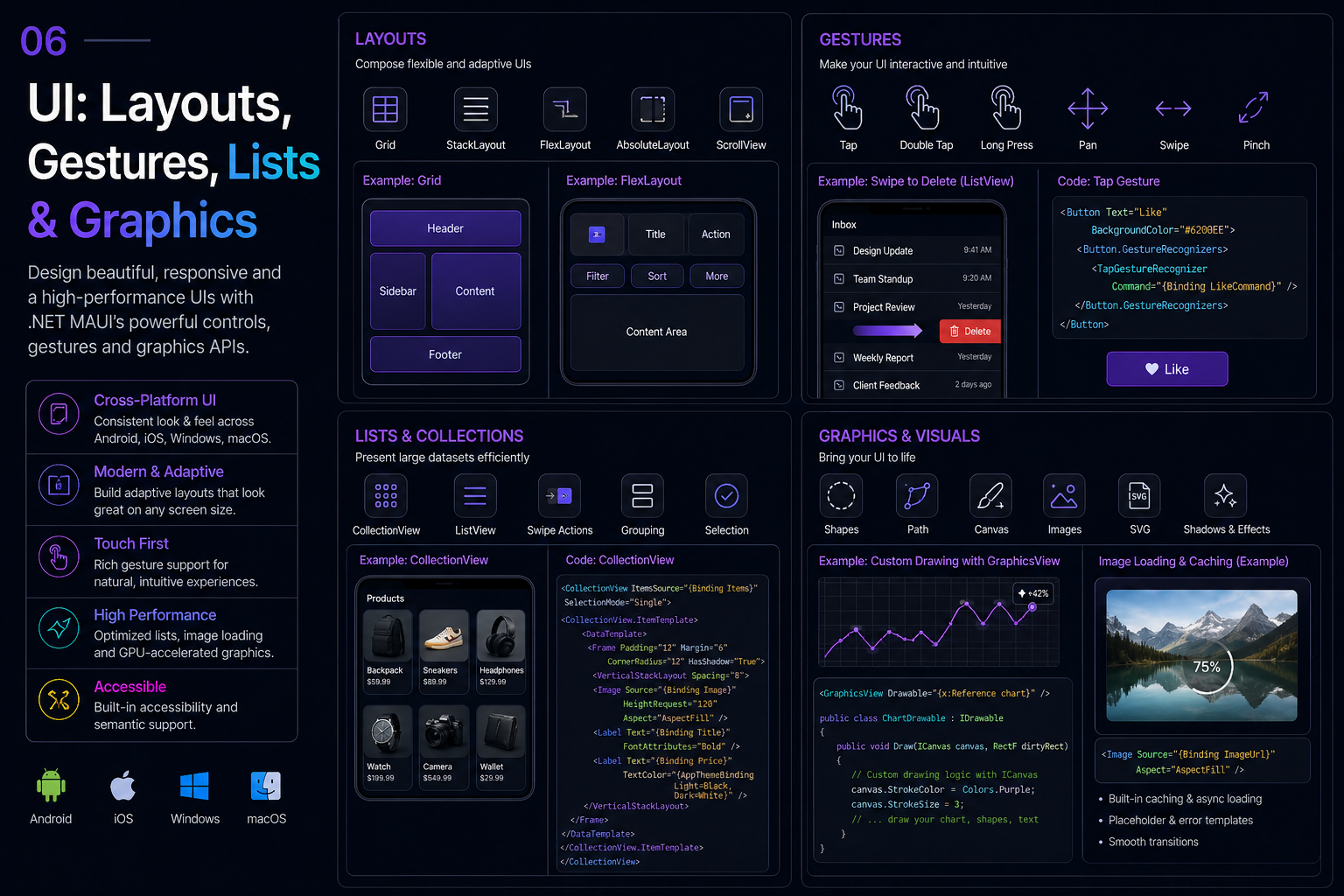Select the CollectionView icon

pos(385,495)
